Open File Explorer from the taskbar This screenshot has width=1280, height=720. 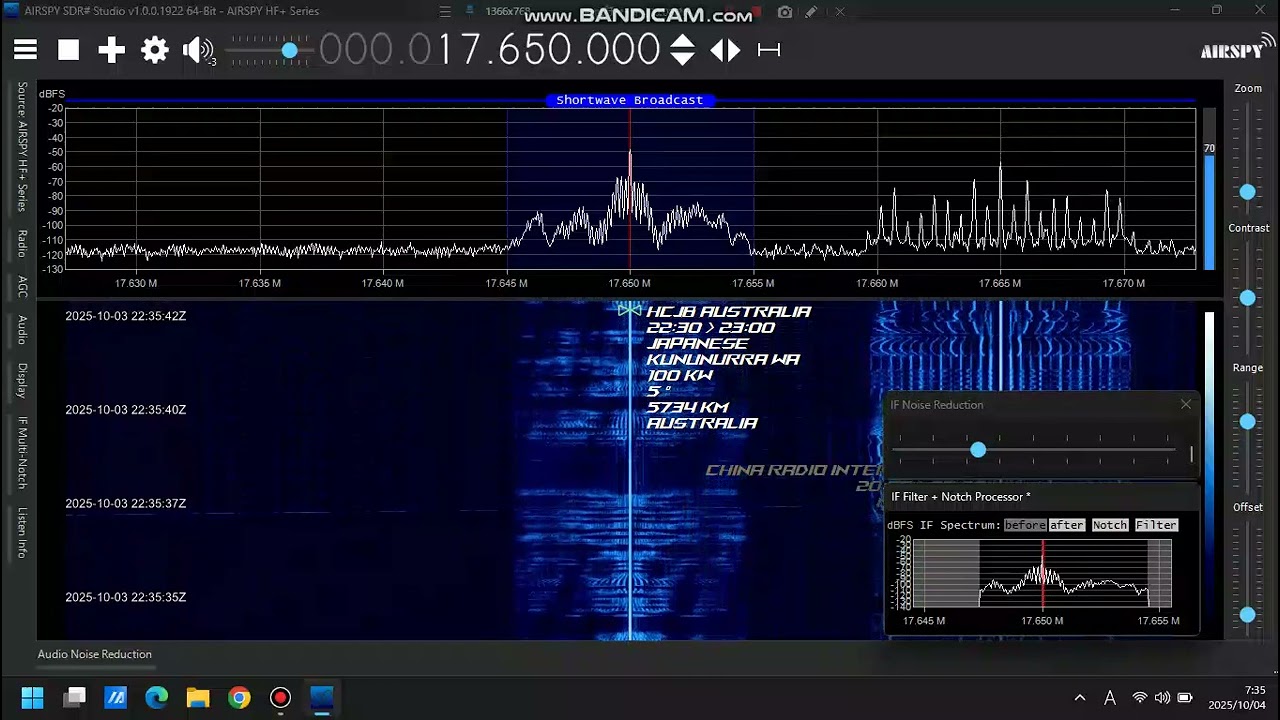coord(198,697)
